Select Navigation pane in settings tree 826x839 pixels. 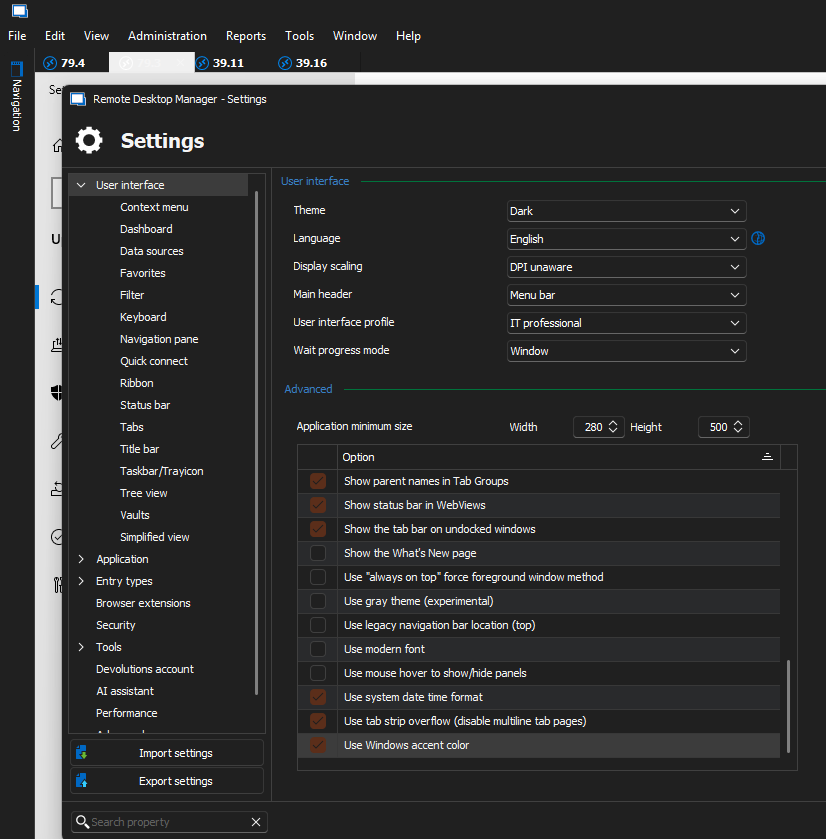coord(159,339)
